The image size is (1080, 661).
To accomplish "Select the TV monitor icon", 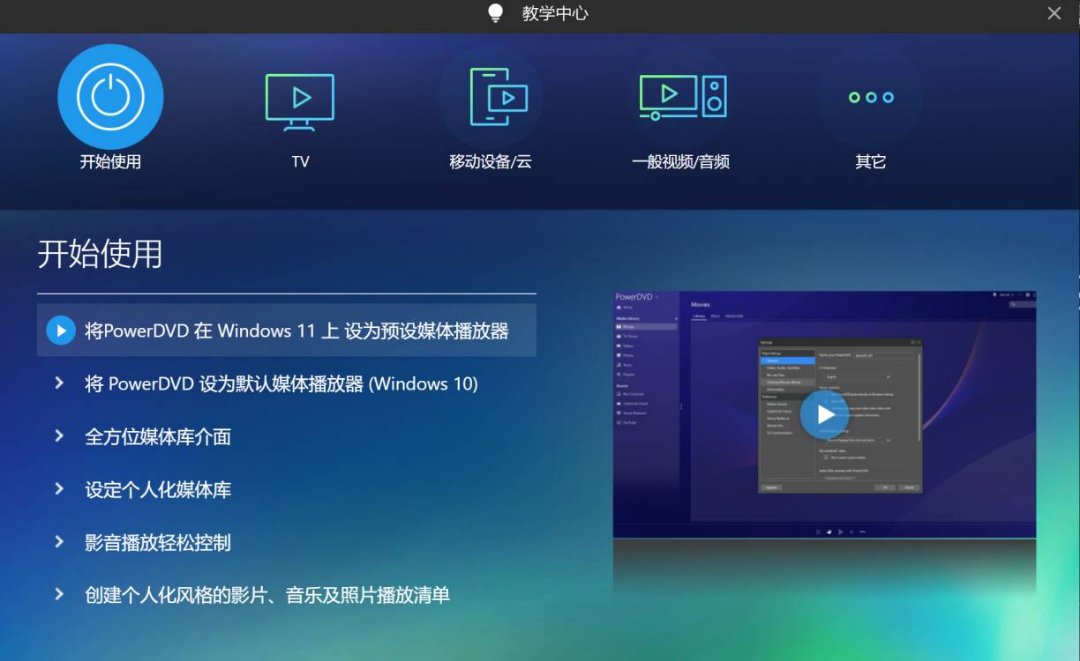I will [x=300, y=99].
